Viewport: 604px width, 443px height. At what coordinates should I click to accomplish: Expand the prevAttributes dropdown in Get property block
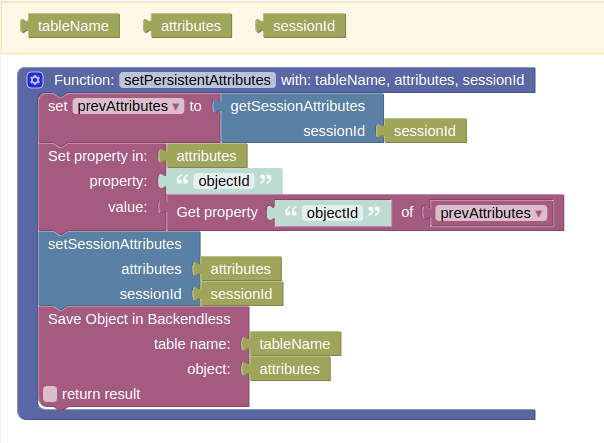(491, 213)
